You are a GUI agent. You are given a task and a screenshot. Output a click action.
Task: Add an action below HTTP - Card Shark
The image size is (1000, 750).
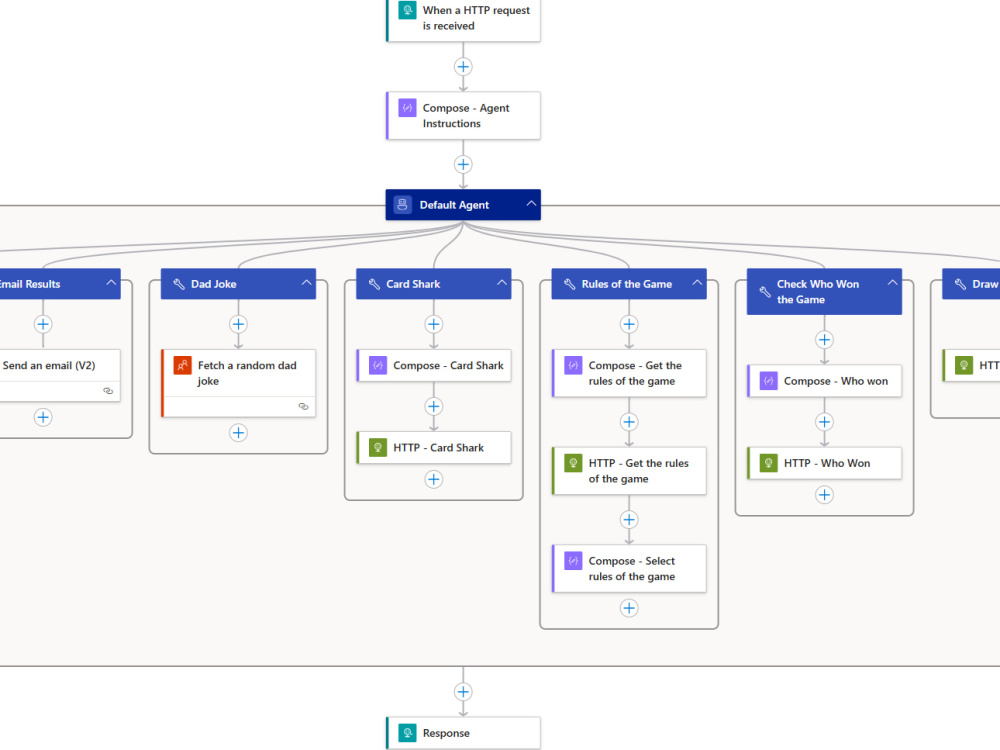[x=434, y=480]
